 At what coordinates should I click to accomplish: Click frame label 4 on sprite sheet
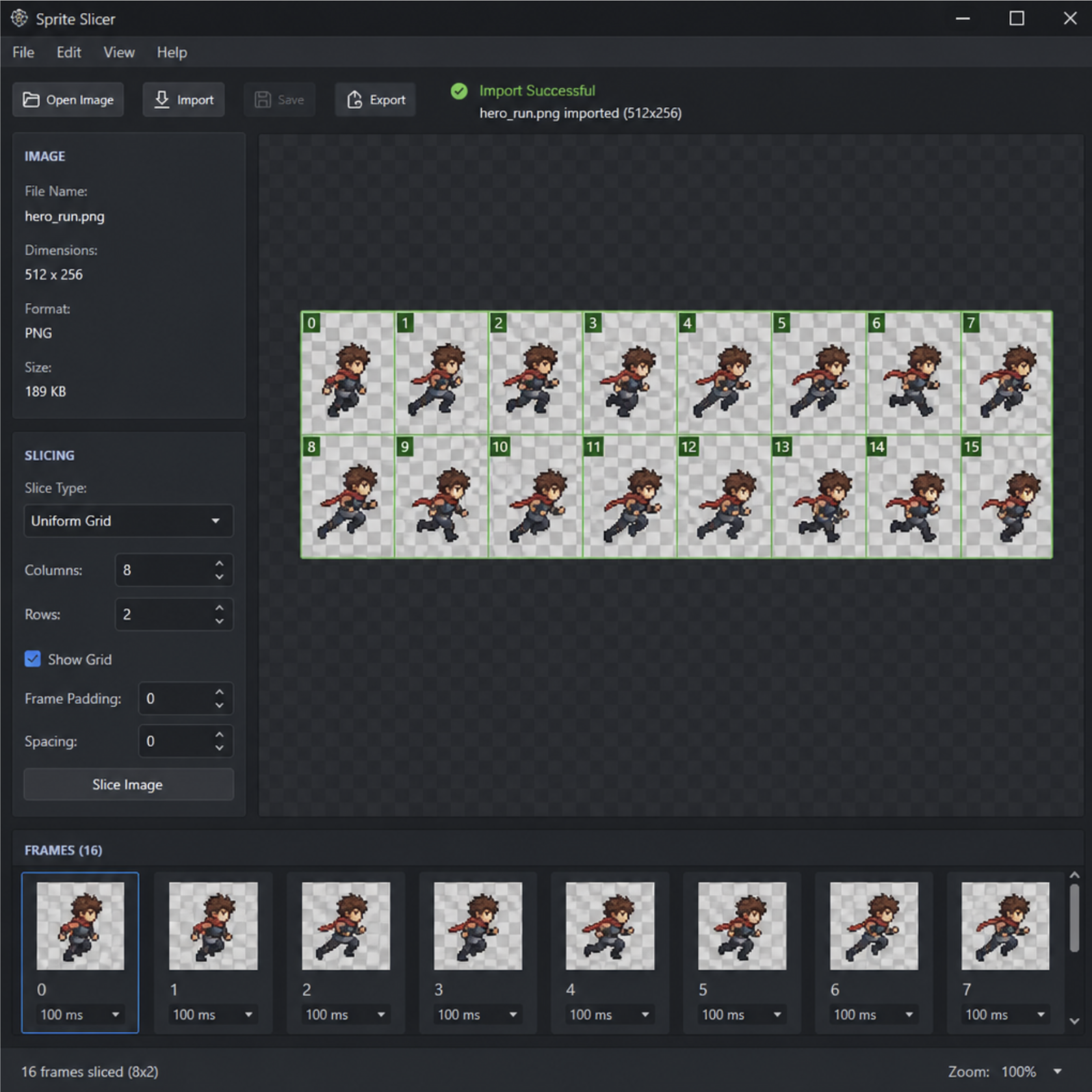point(687,323)
